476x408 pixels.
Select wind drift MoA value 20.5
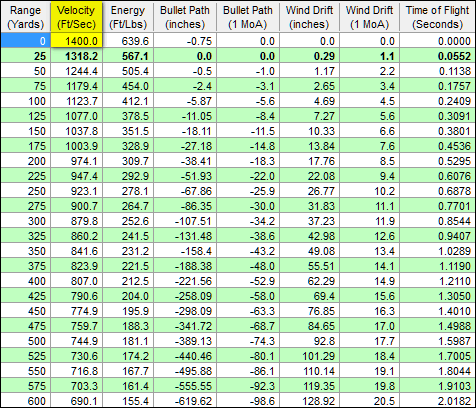click(x=370, y=400)
